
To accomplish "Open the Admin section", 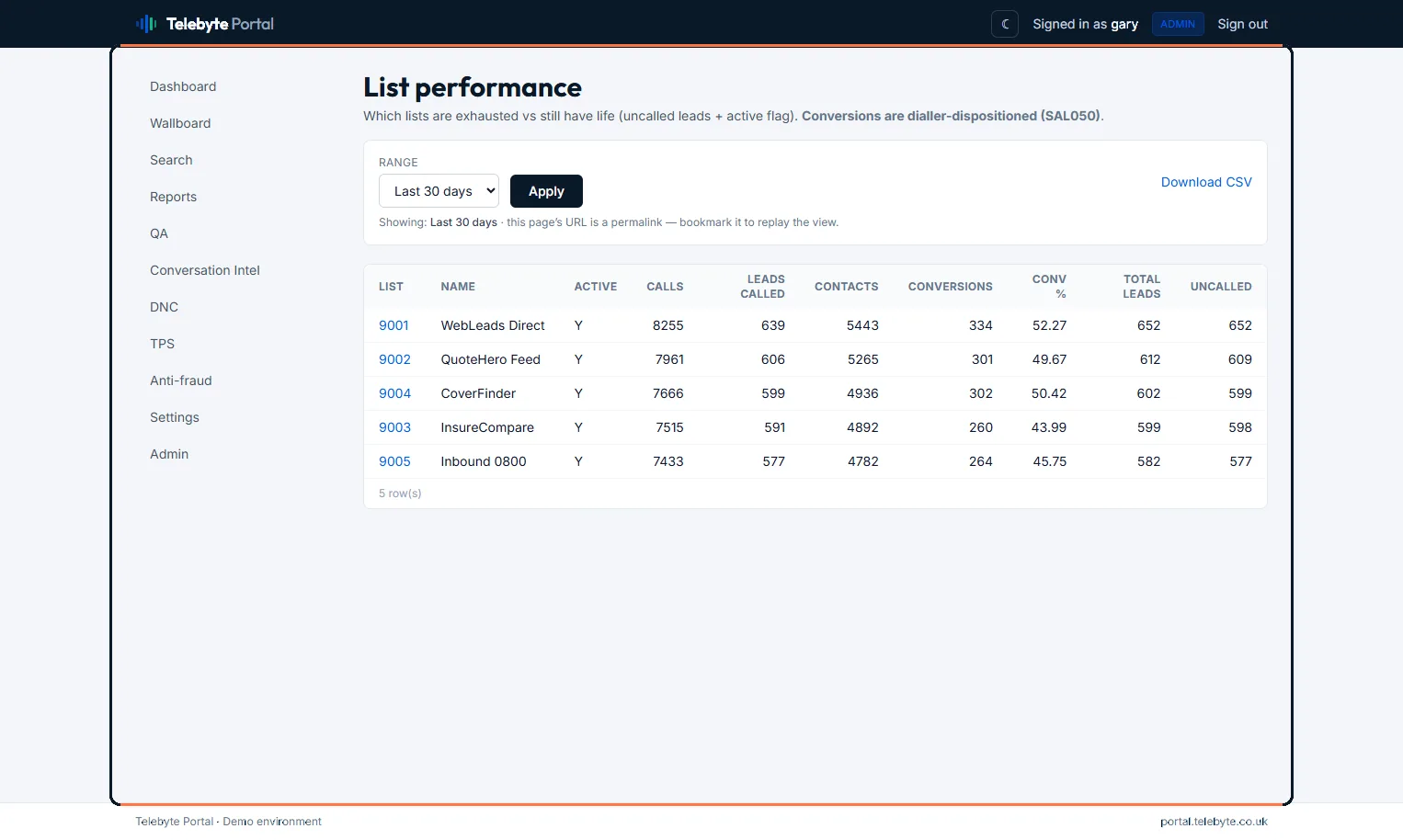I will pos(169,454).
